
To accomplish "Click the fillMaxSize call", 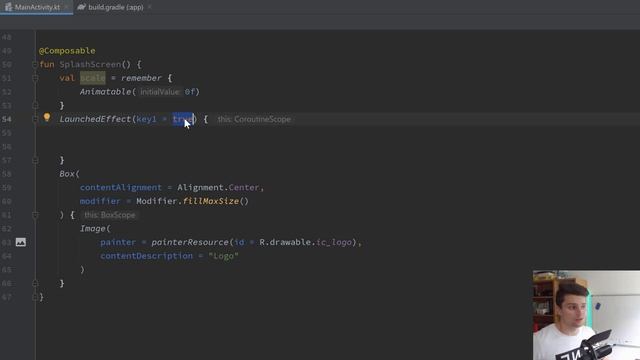I will (x=211, y=201).
